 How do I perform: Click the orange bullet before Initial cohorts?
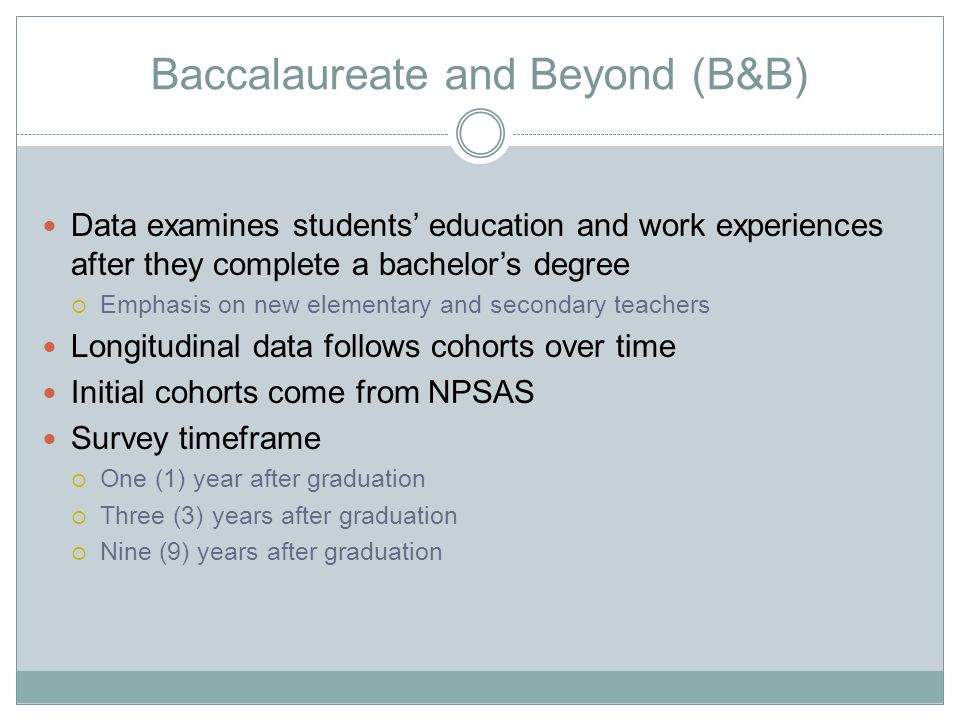tap(50, 393)
